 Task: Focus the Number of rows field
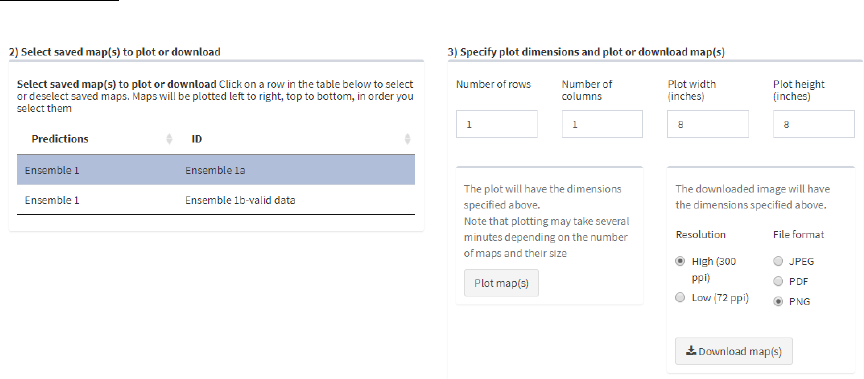(496, 124)
